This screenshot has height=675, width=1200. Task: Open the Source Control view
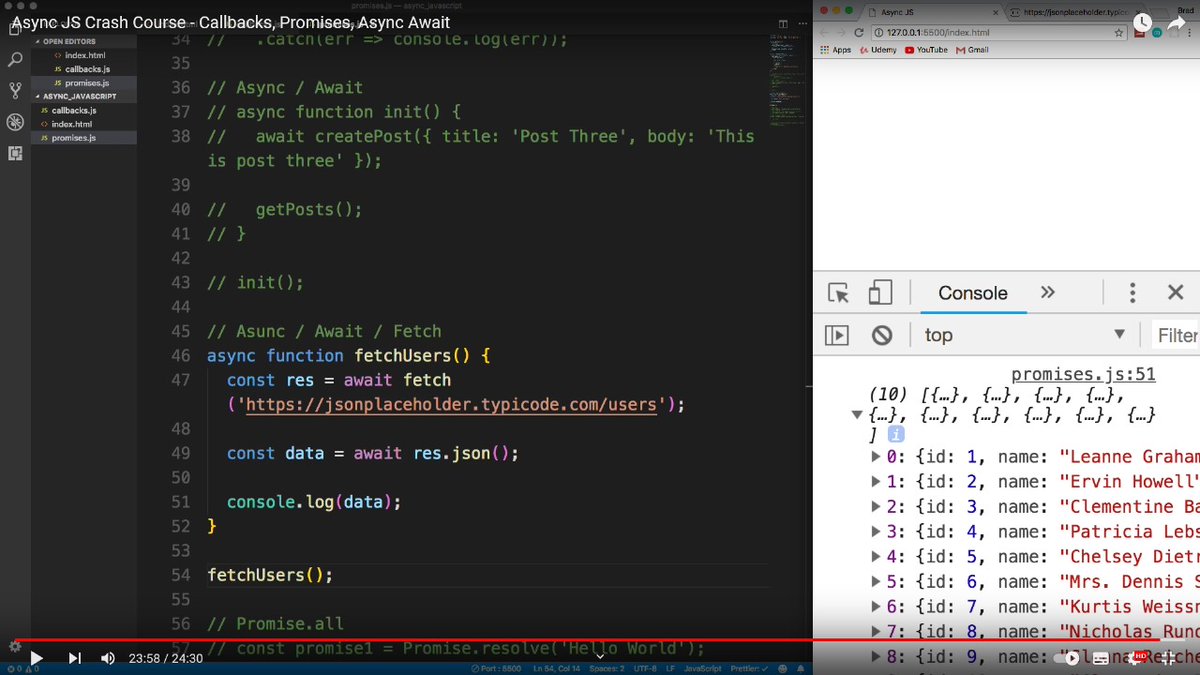(x=15, y=91)
